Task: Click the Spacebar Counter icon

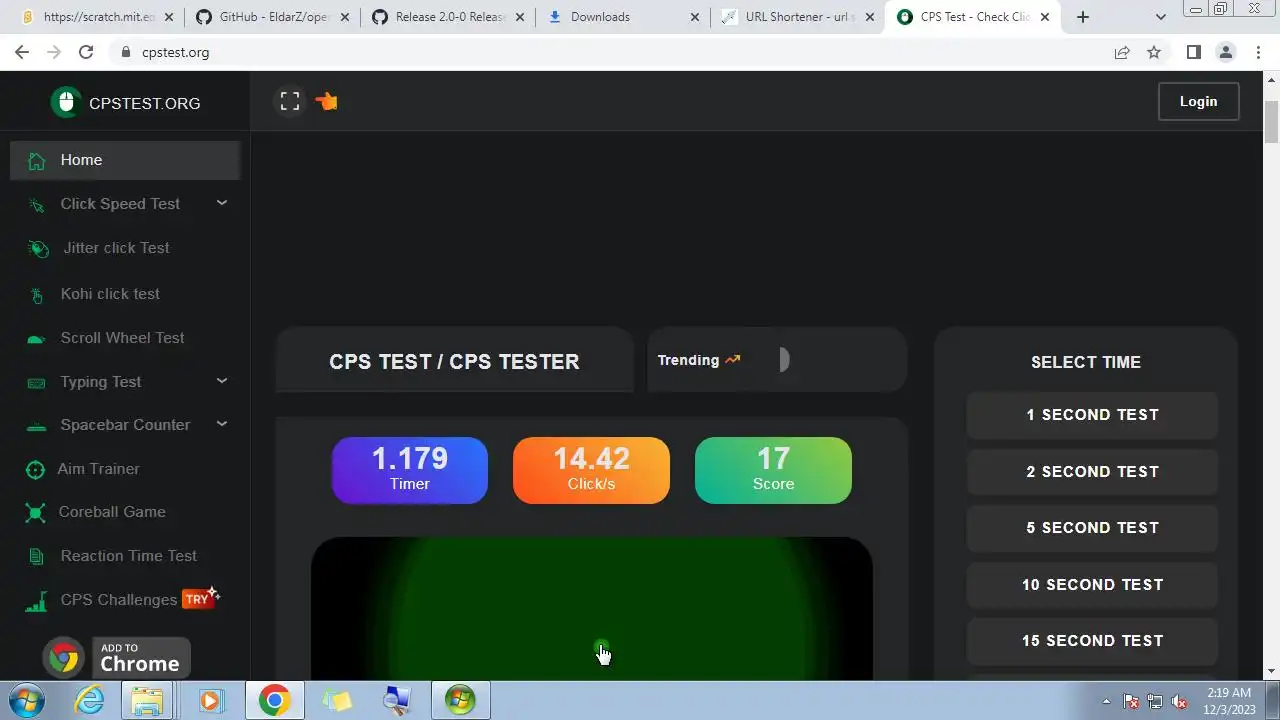Action: pos(36,427)
